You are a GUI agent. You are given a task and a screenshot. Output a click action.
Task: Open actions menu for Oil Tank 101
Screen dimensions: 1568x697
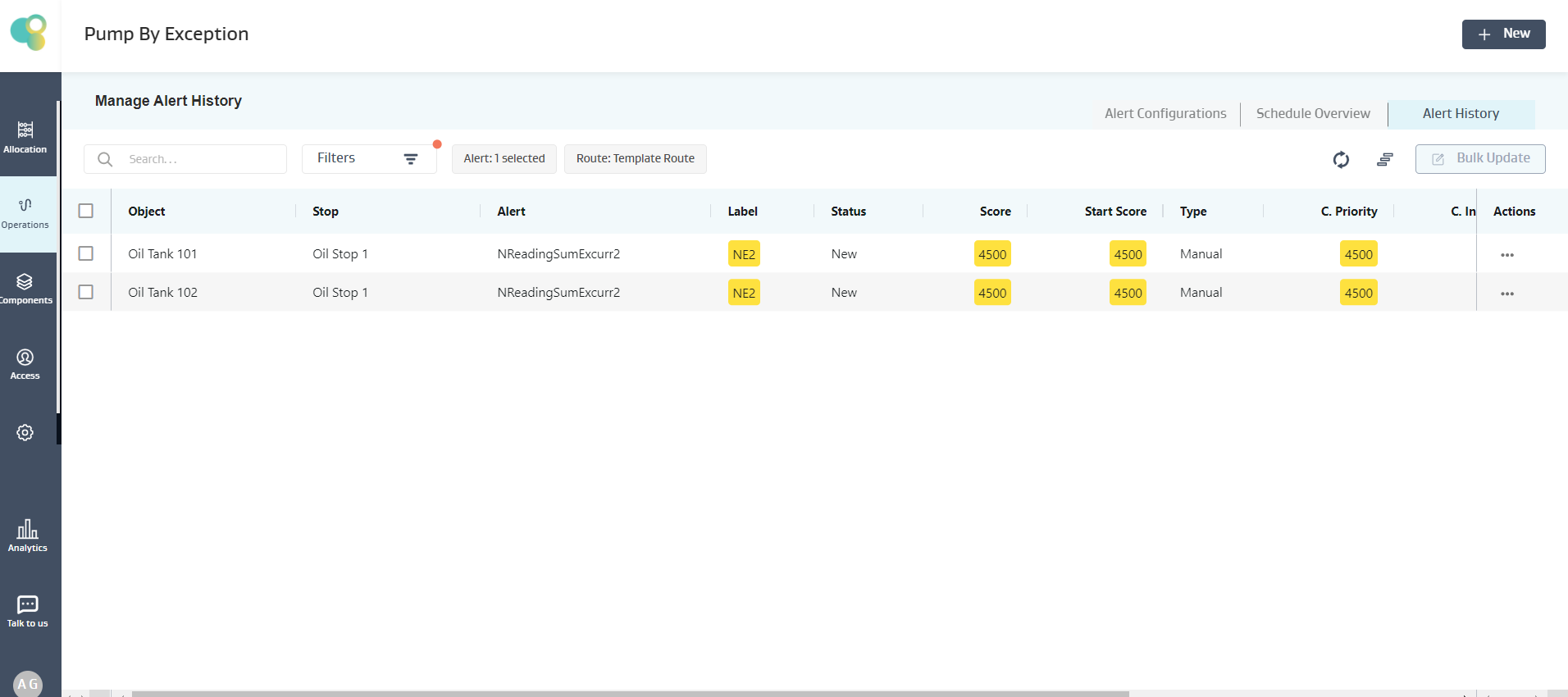(1506, 255)
